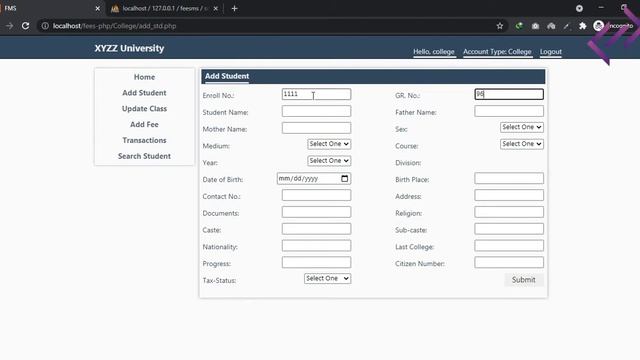Click the Birth Place input
Image resolution: width=640 pixels, height=360 pixels.
(509, 178)
